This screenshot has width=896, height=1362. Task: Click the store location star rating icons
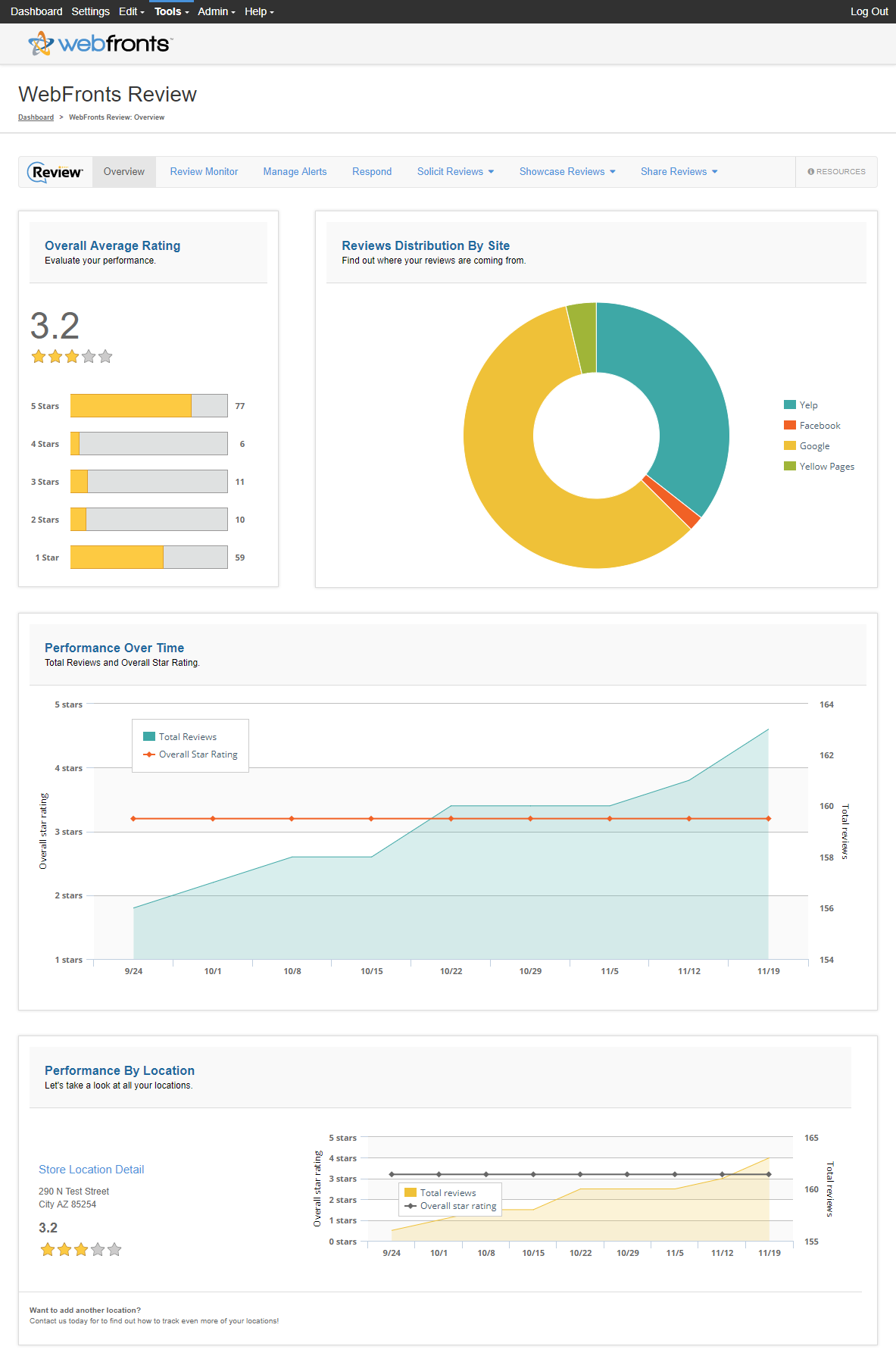pos(81,1249)
